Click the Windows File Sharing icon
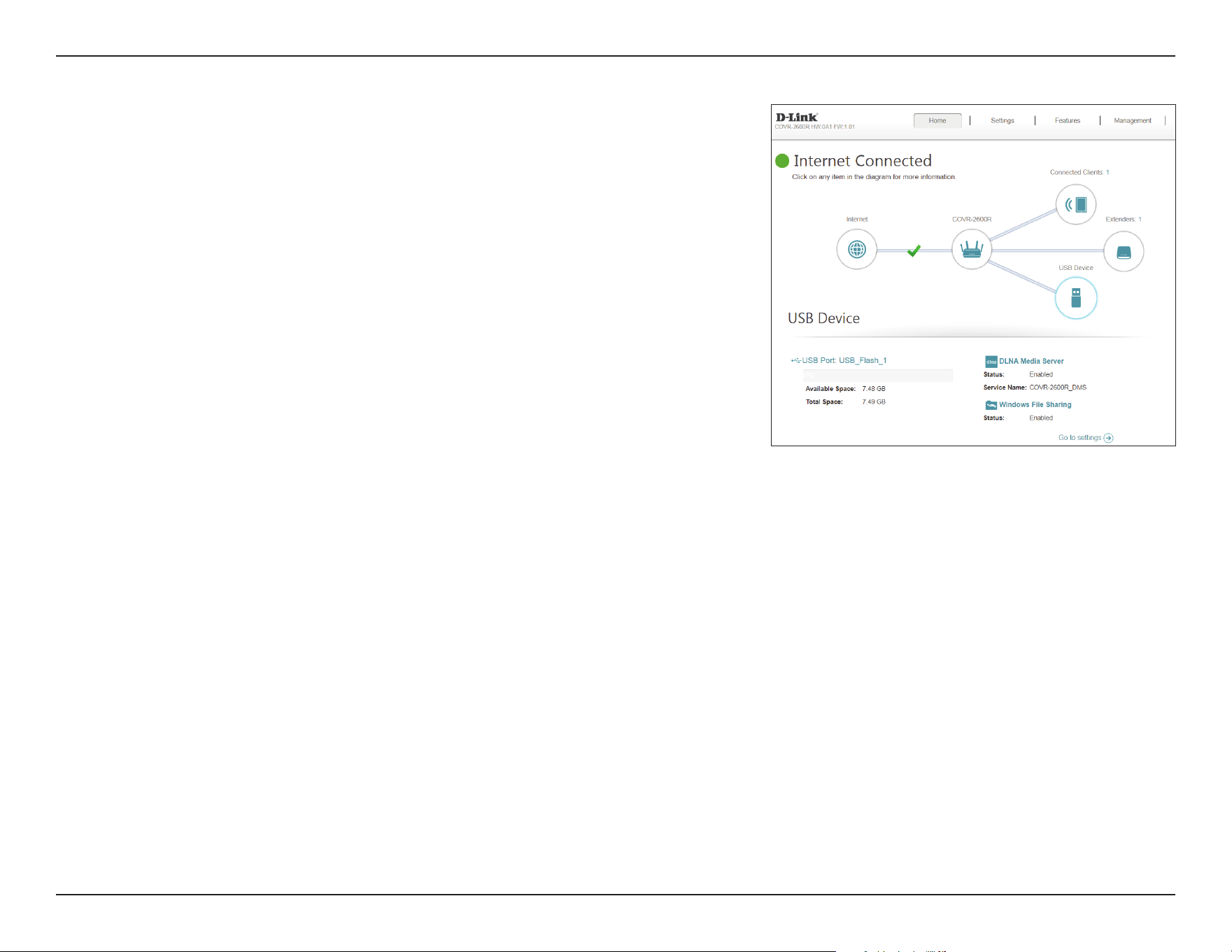The image size is (1232, 952). point(991,405)
